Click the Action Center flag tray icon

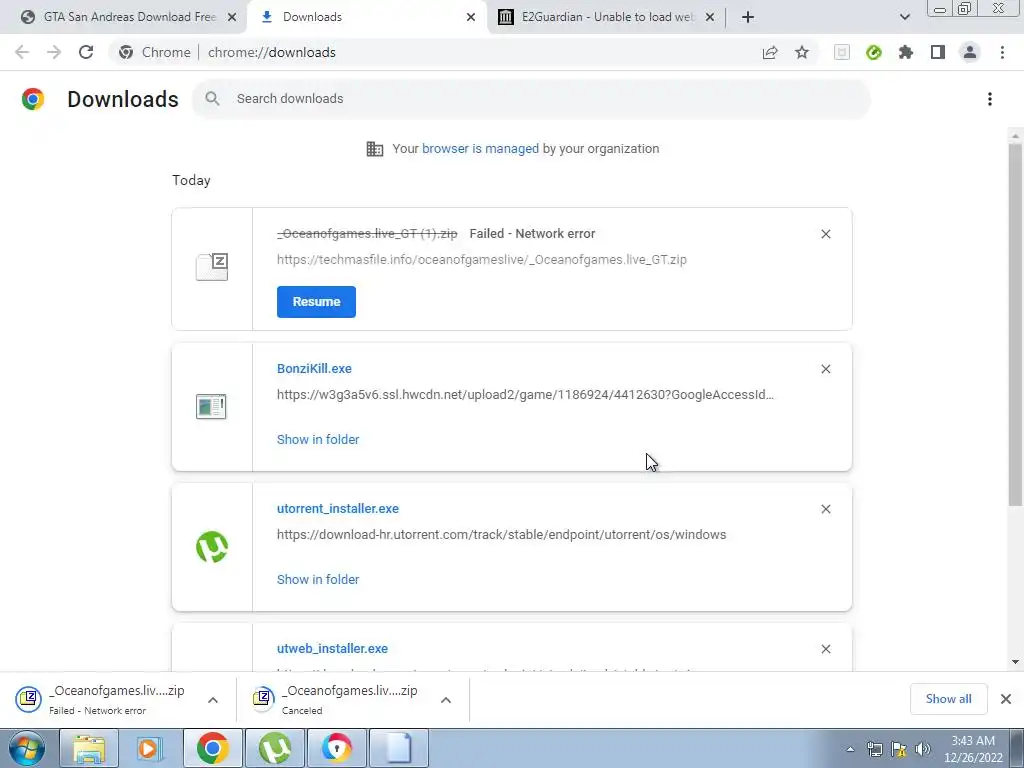[x=899, y=749]
